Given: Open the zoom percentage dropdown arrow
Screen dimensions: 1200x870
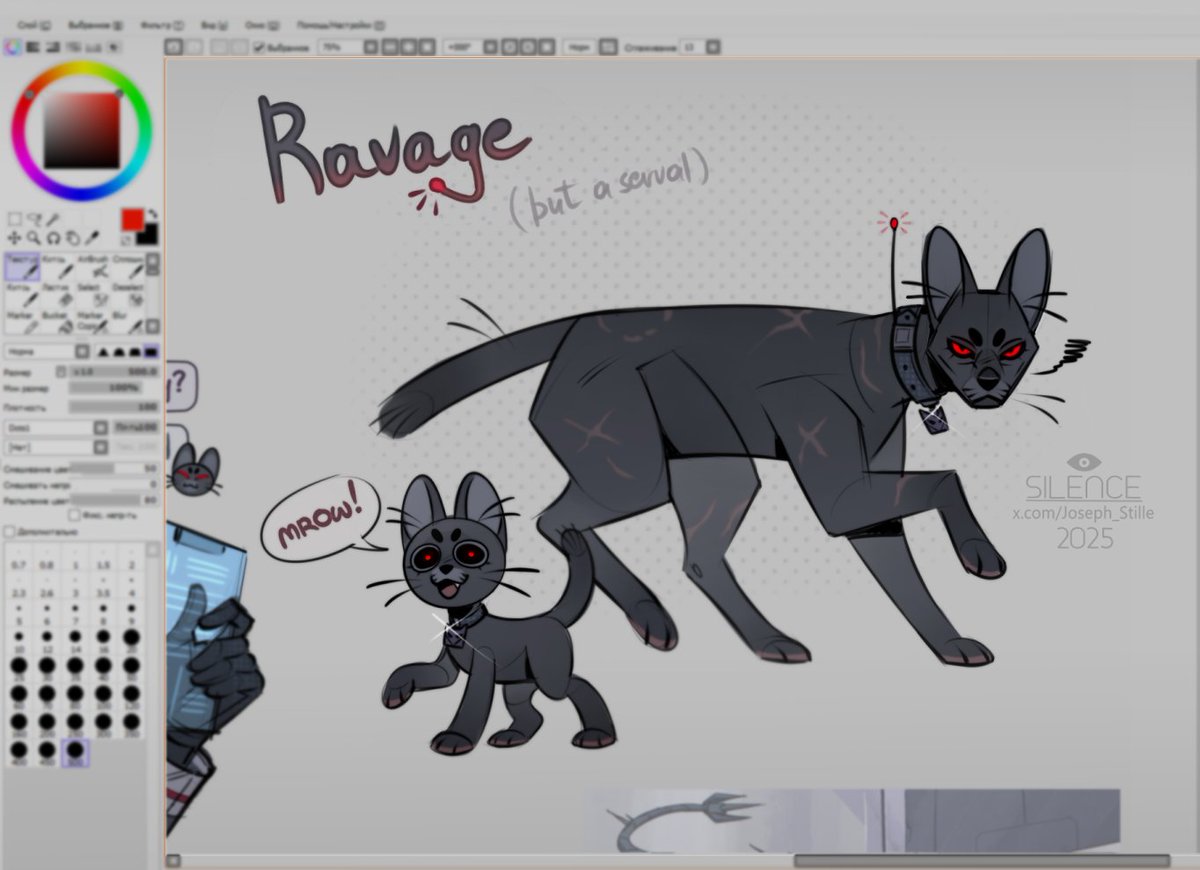Looking at the screenshot, I should (x=371, y=46).
